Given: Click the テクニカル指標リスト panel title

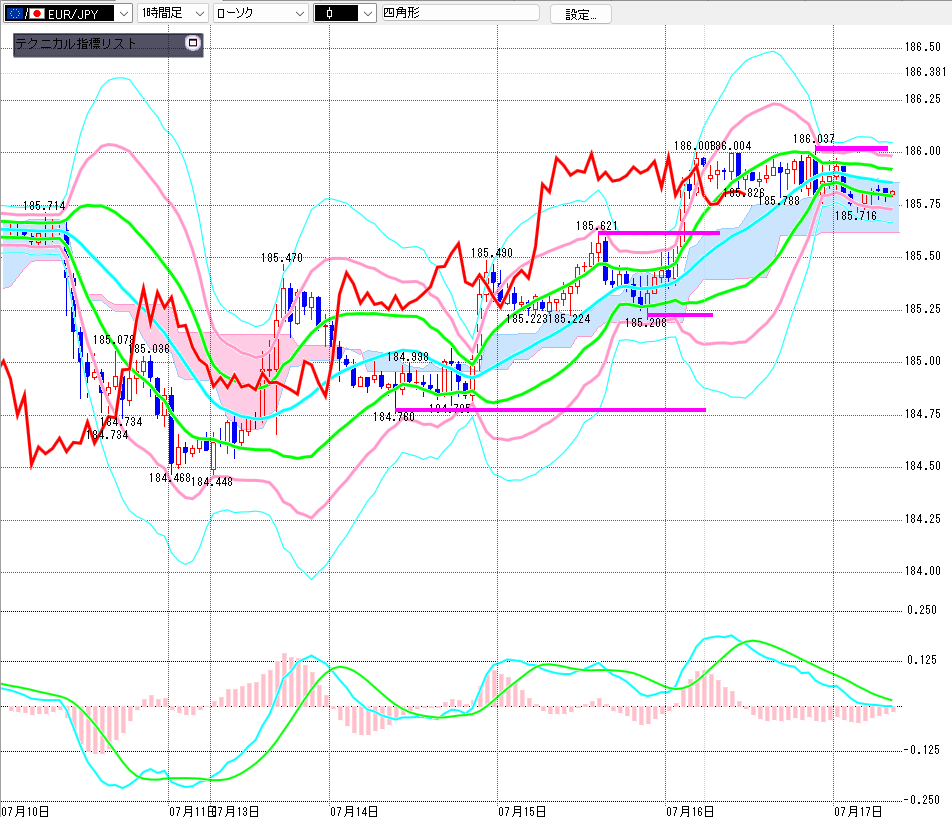Looking at the screenshot, I should 75,44.
